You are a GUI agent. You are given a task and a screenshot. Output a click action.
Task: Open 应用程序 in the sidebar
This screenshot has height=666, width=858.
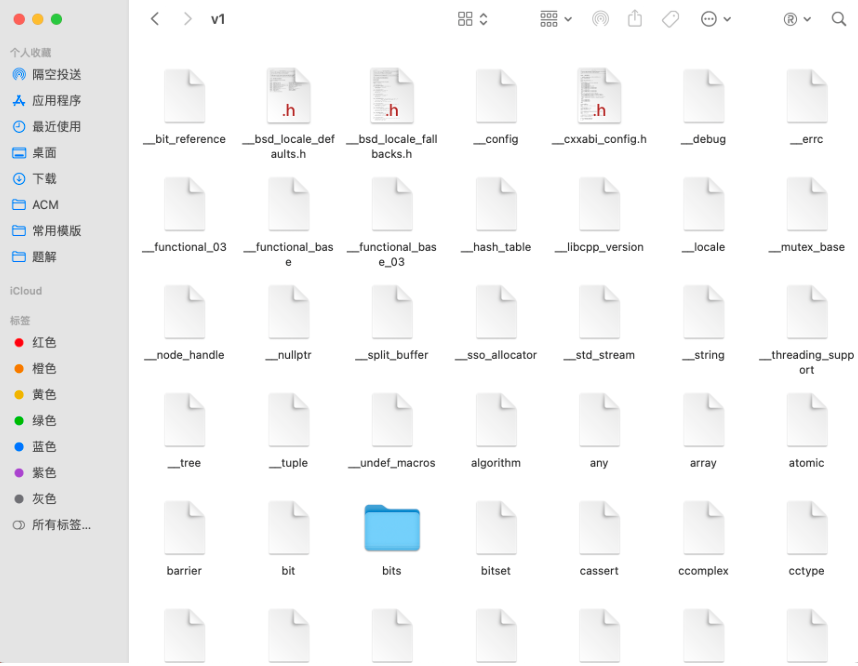point(47,101)
